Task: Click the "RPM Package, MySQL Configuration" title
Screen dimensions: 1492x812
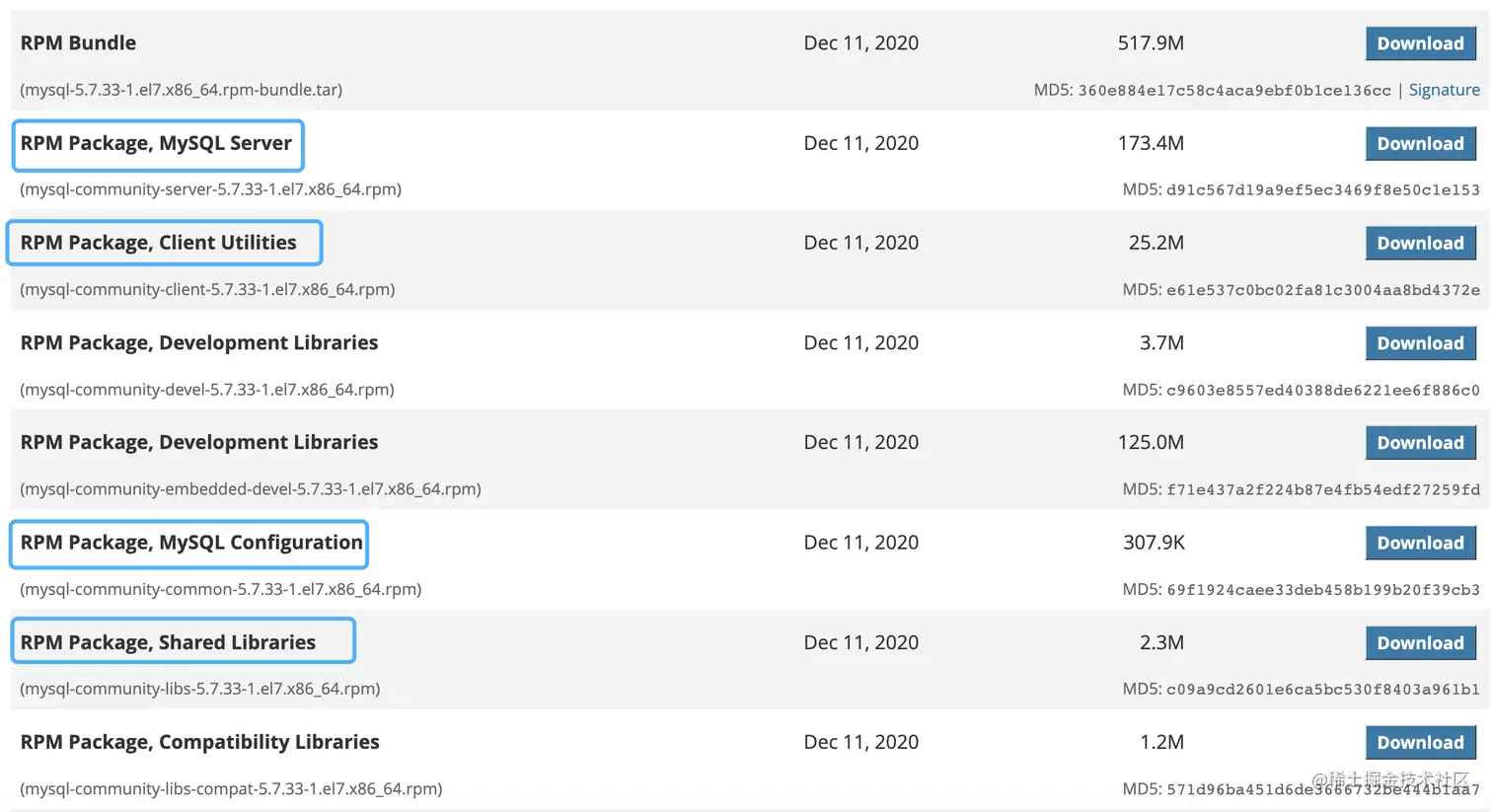Action: pyautogui.click(x=191, y=543)
